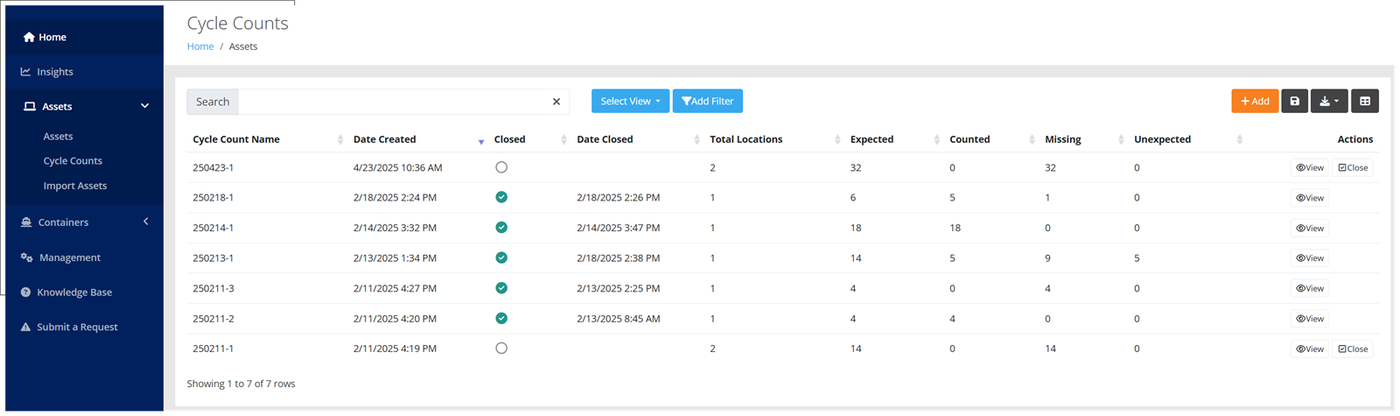The height and width of the screenshot is (416, 1400).
Task: Toggle Closed circle for row 250423-1
Action: 501,167
